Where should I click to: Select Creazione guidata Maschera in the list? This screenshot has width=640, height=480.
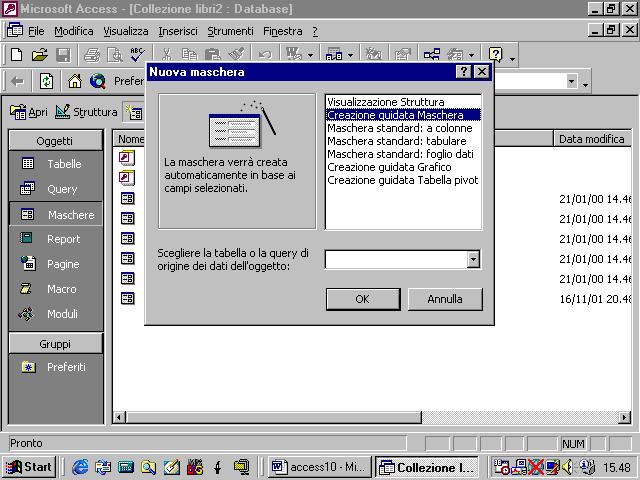point(403,115)
